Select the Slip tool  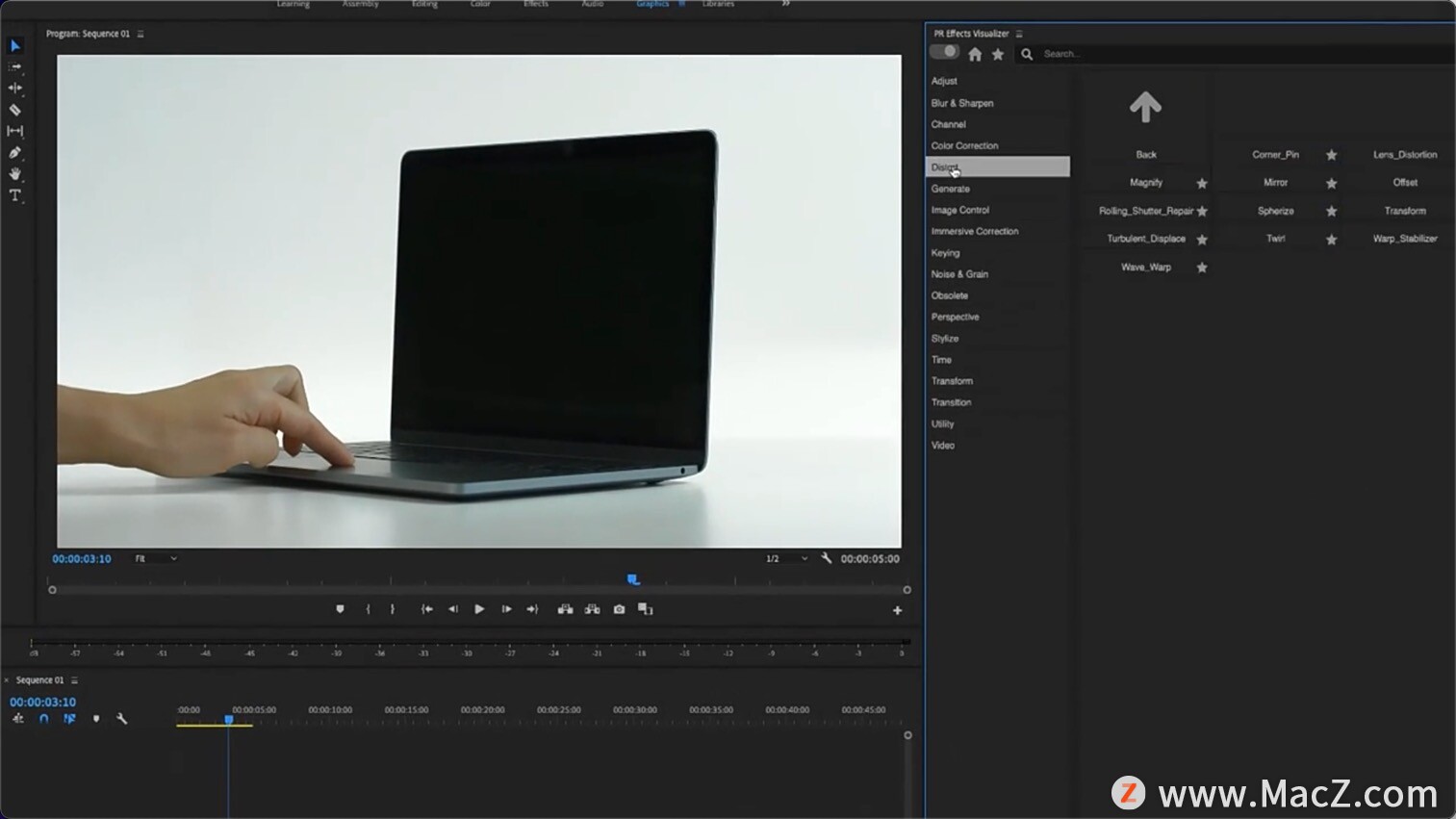coord(15,131)
